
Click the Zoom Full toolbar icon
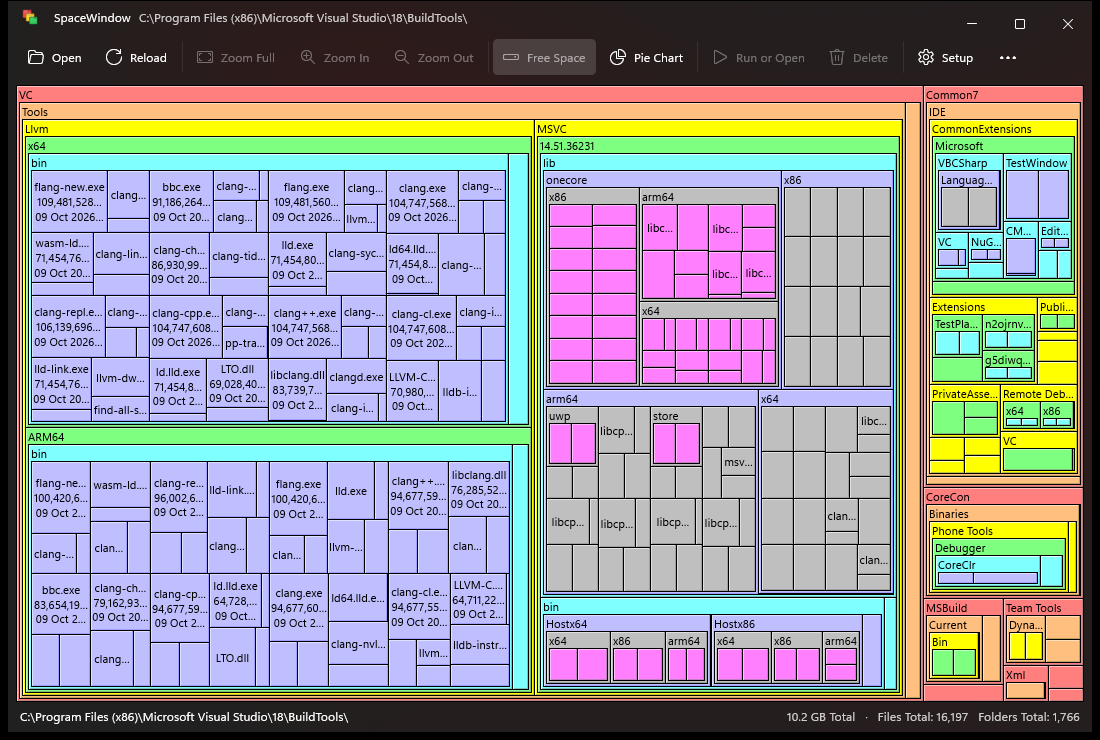pyautogui.click(x=205, y=58)
